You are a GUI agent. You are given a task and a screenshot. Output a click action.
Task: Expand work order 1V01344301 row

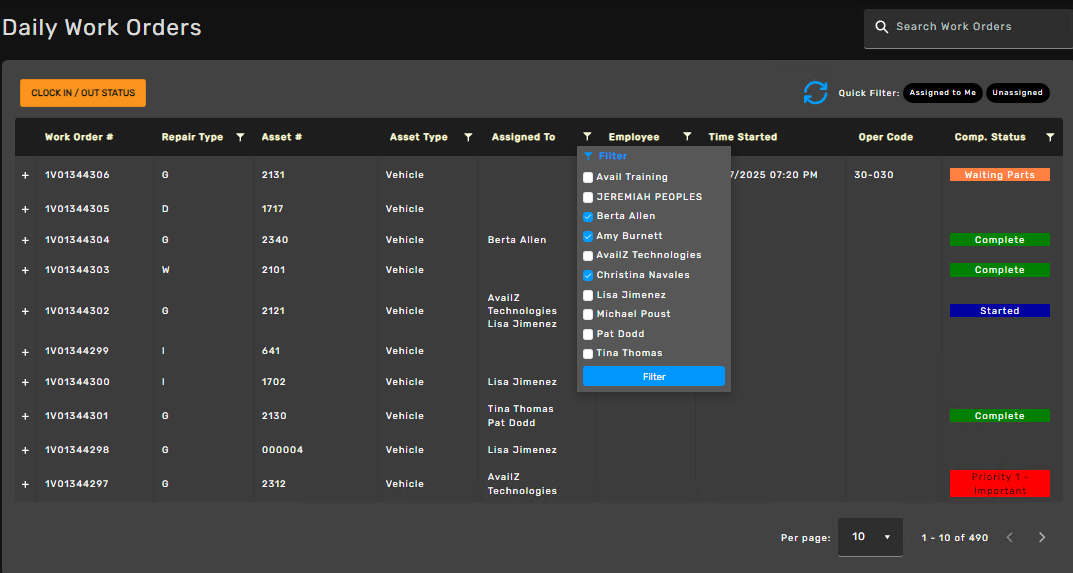click(25, 416)
